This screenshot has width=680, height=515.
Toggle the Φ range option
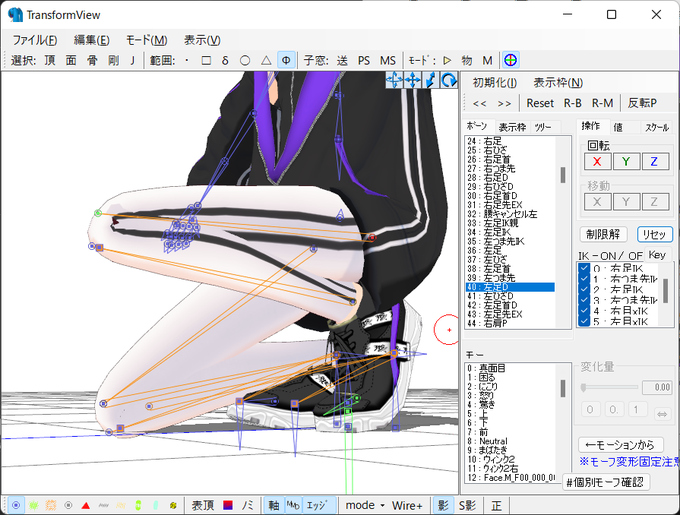point(286,60)
